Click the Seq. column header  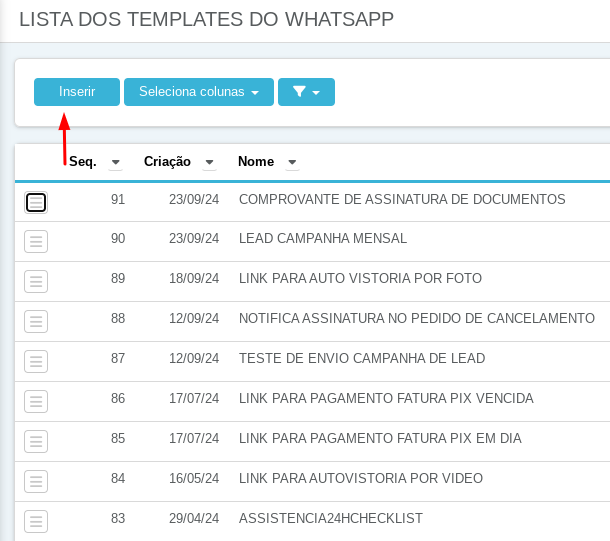[x=82, y=161]
